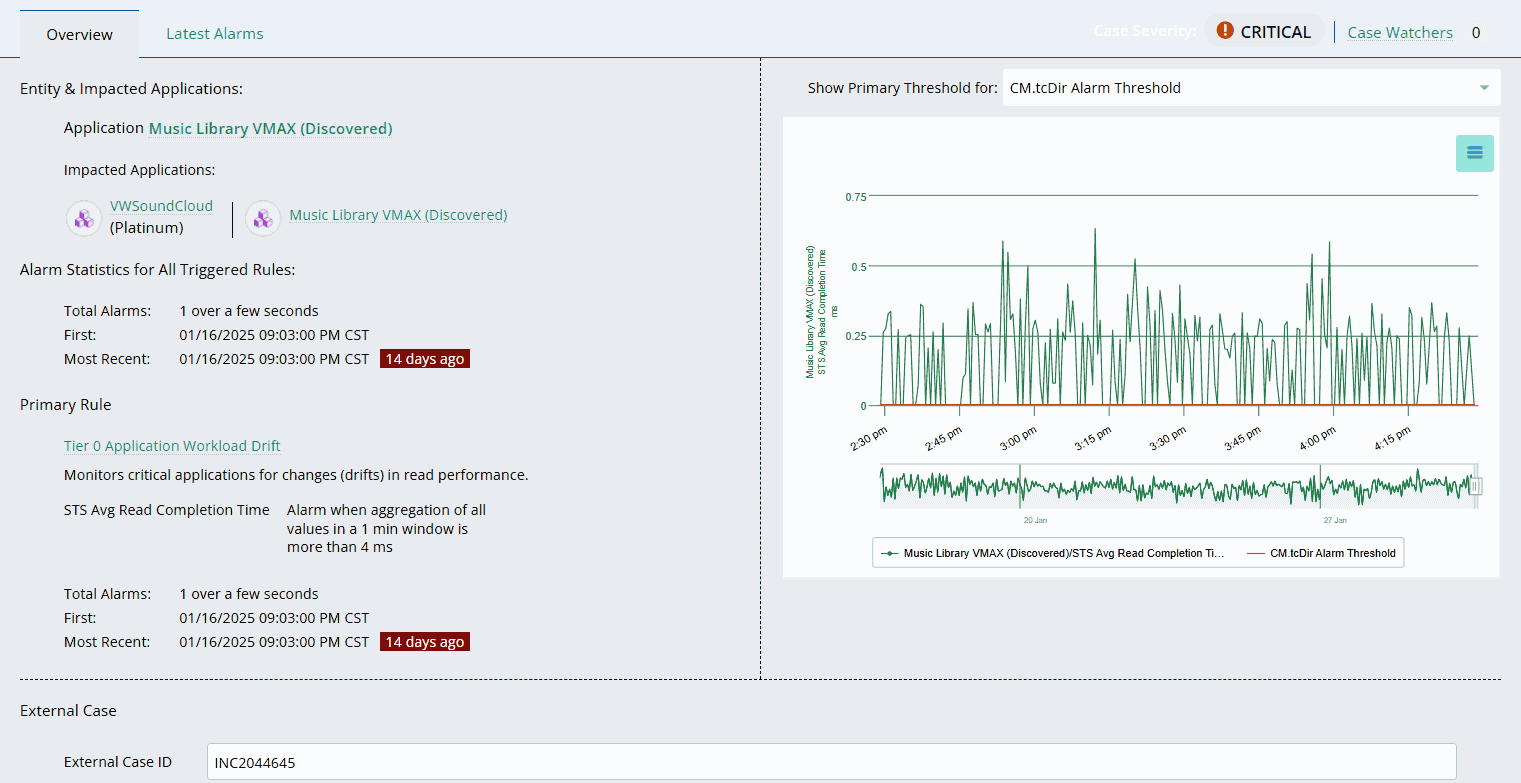Click the 20 Jan marker in the navigator
Image resolution: width=1521 pixels, height=783 pixels.
pos(1035,521)
